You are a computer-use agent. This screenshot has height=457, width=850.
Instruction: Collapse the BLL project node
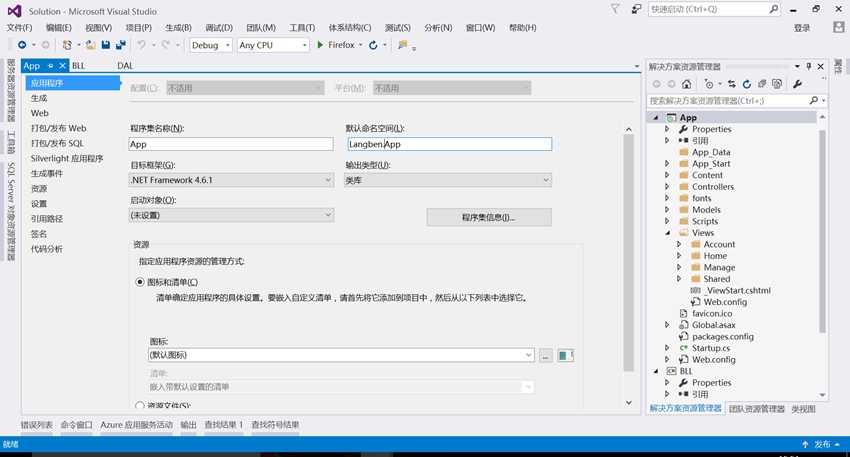click(x=656, y=371)
